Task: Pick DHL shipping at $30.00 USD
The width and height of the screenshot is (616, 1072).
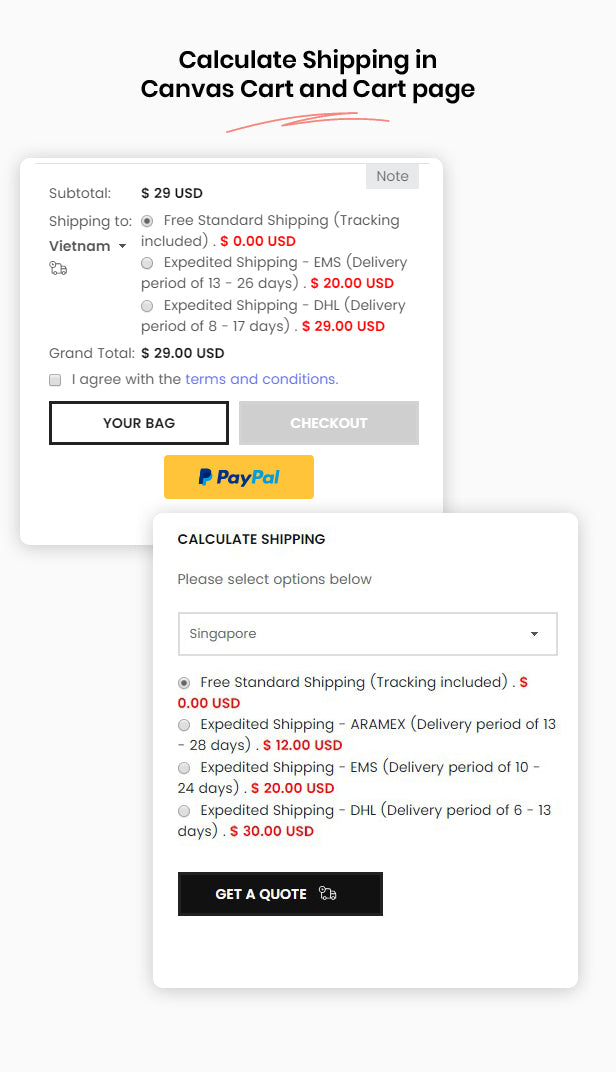Action: pos(184,811)
